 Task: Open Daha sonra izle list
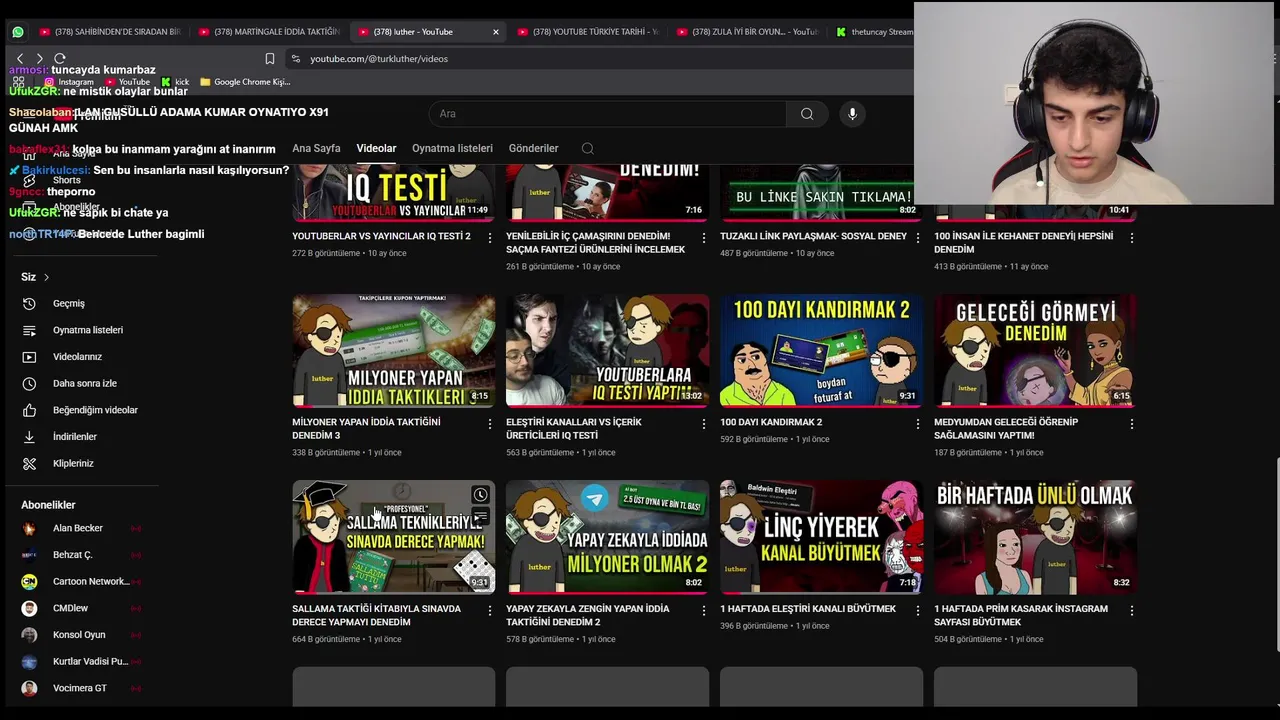pos(85,383)
